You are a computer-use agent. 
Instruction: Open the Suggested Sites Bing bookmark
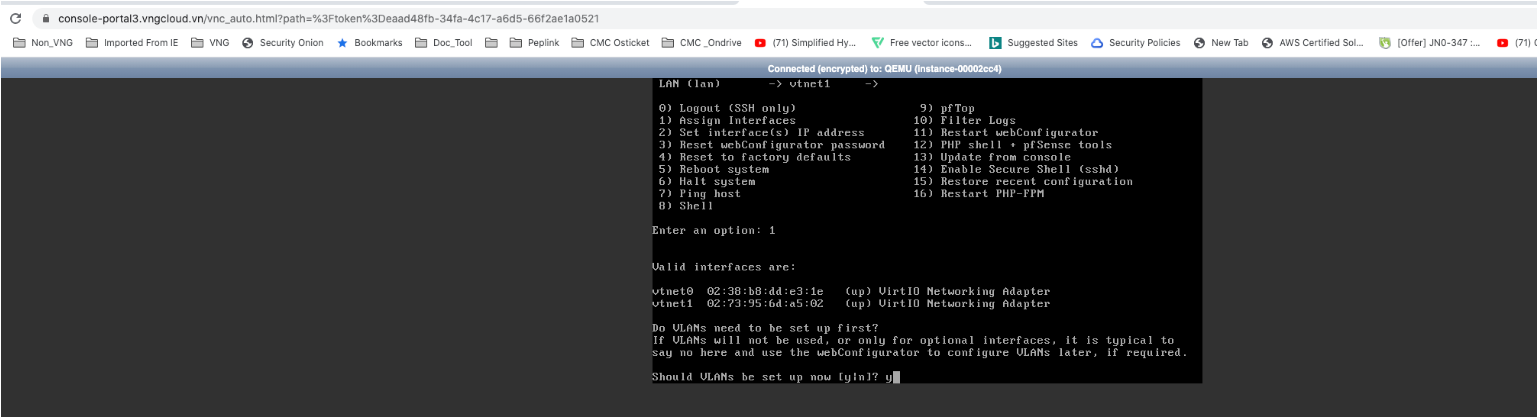pyautogui.click(x=1033, y=43)
